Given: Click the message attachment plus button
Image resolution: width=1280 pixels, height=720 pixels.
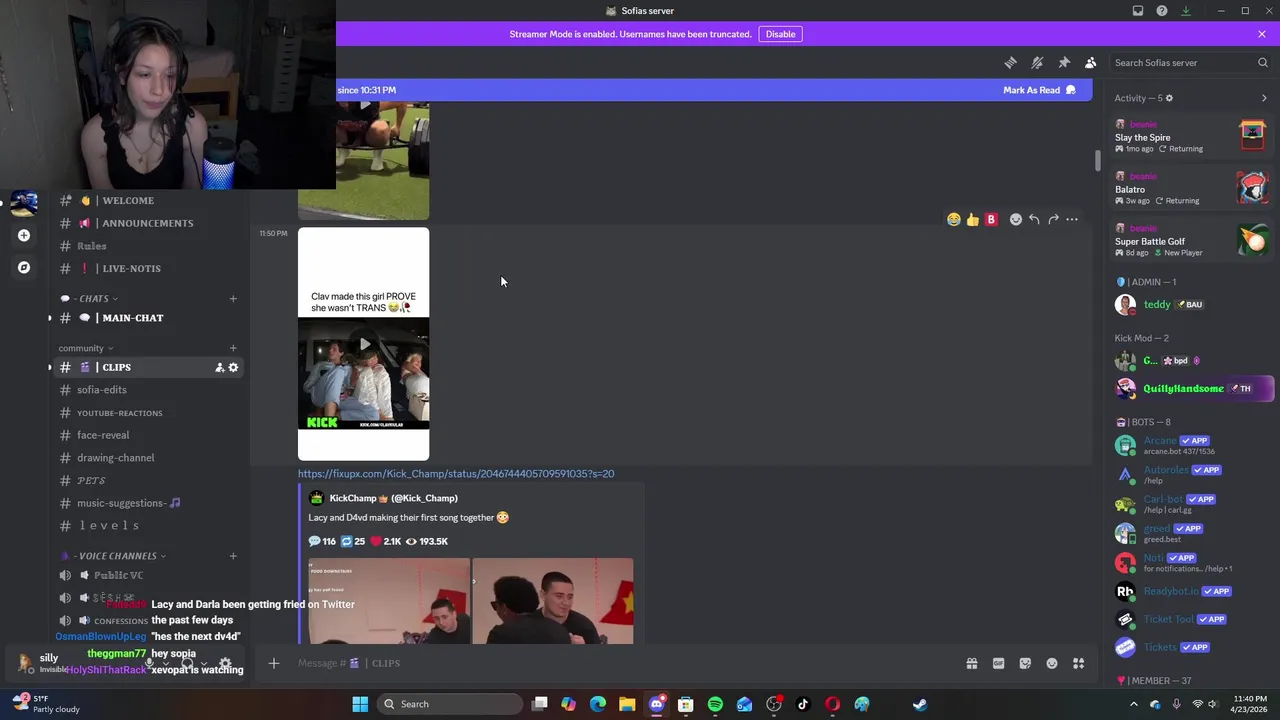Looking at the screenshot, I should coord(273,663).
